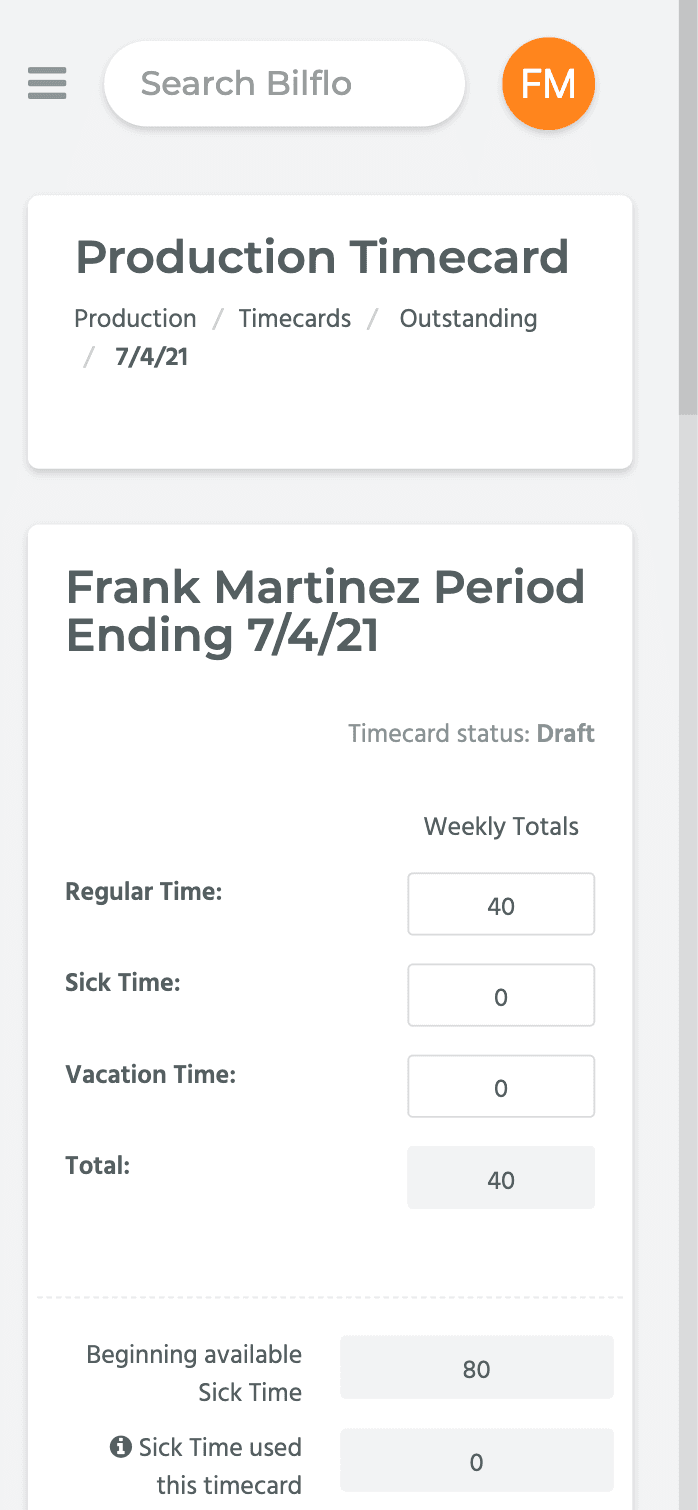Viewport: 698px width, 1510px height.
Task: Click the Regular Time label
Action: coord(143,891)
